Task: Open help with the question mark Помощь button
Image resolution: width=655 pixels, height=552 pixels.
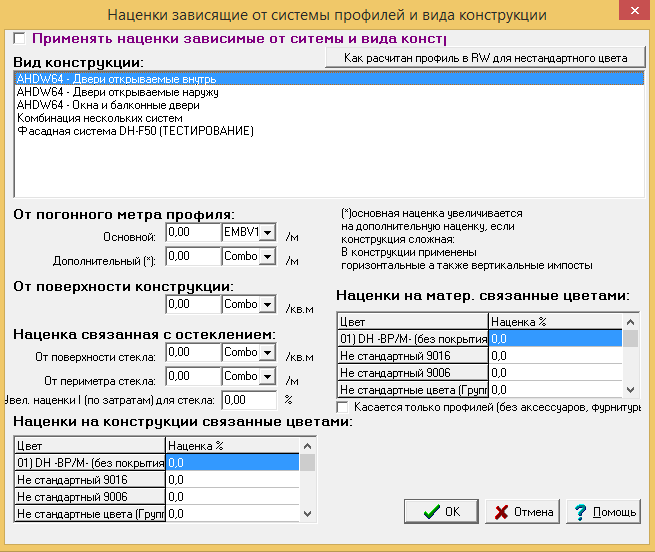Action: click(604, 511)
